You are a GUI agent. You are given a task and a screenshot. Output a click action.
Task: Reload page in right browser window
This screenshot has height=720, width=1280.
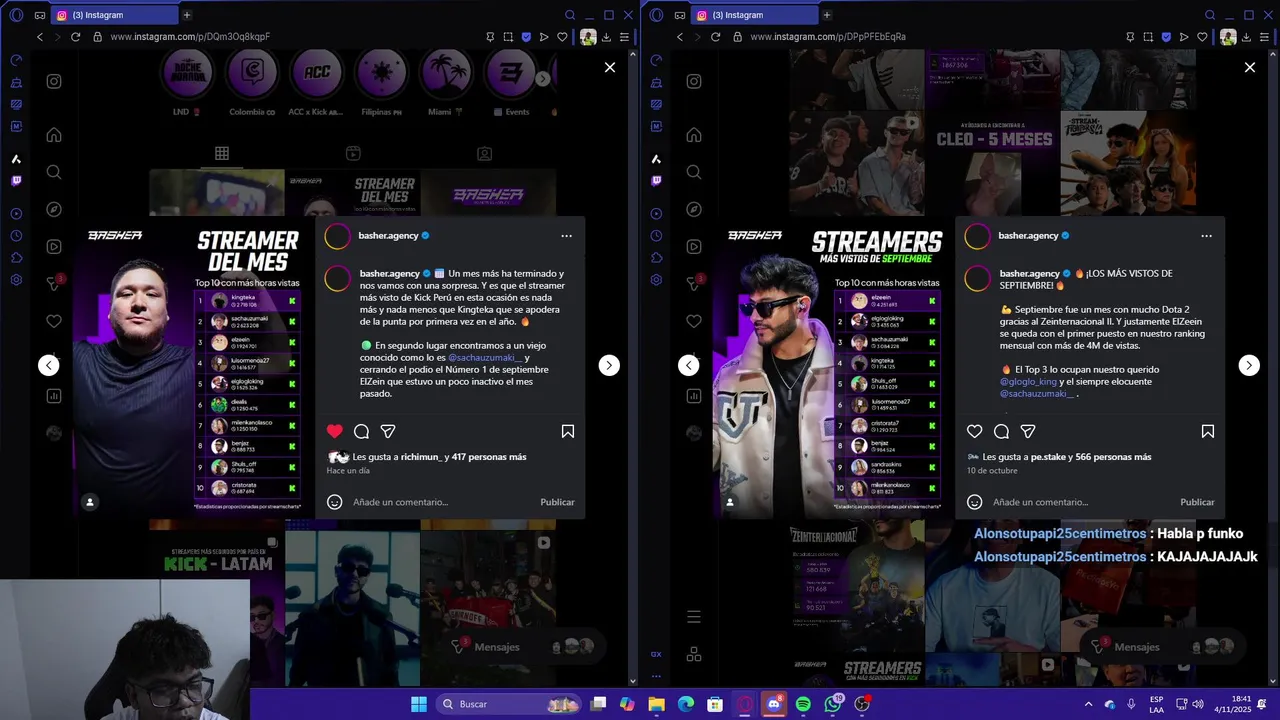tap(715, 37)
